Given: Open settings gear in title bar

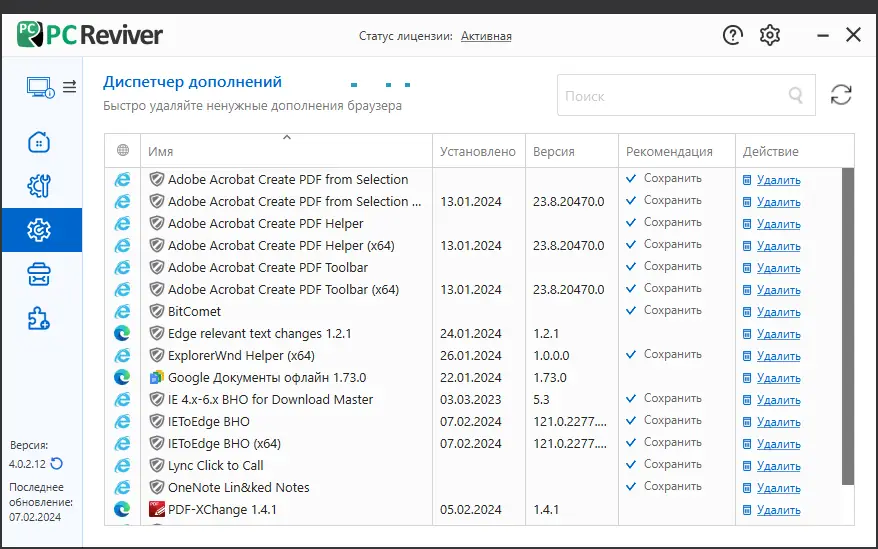Looking at the screenshot, I should 769,35.
